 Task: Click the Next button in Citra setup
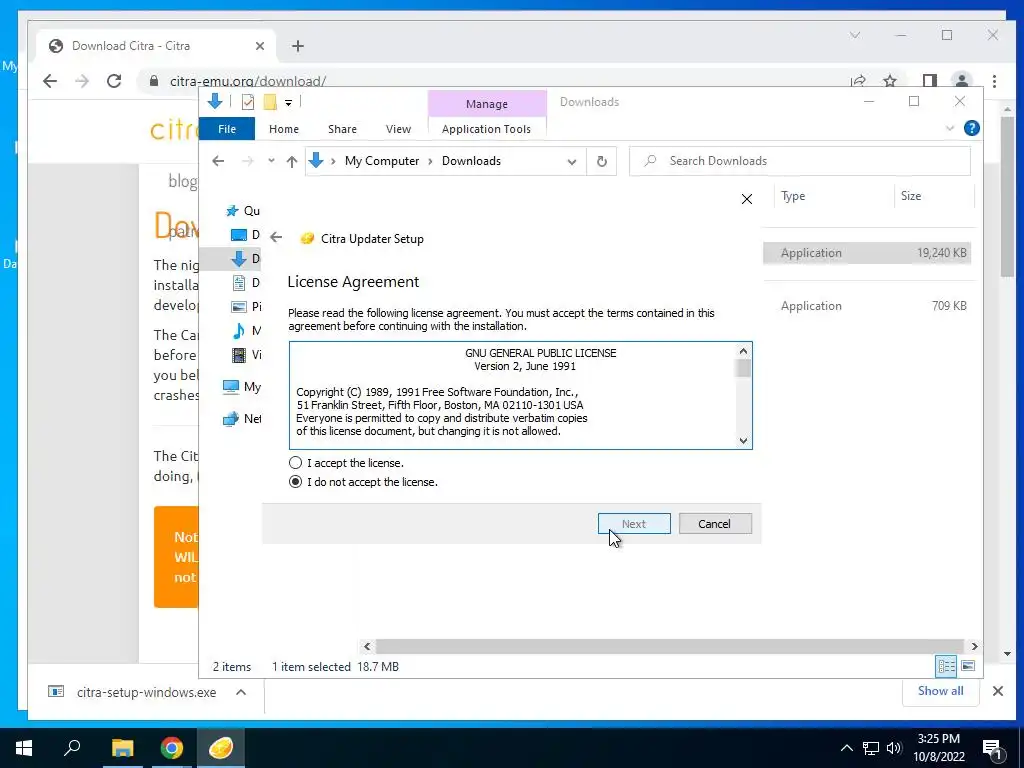(x=633, y=524)
